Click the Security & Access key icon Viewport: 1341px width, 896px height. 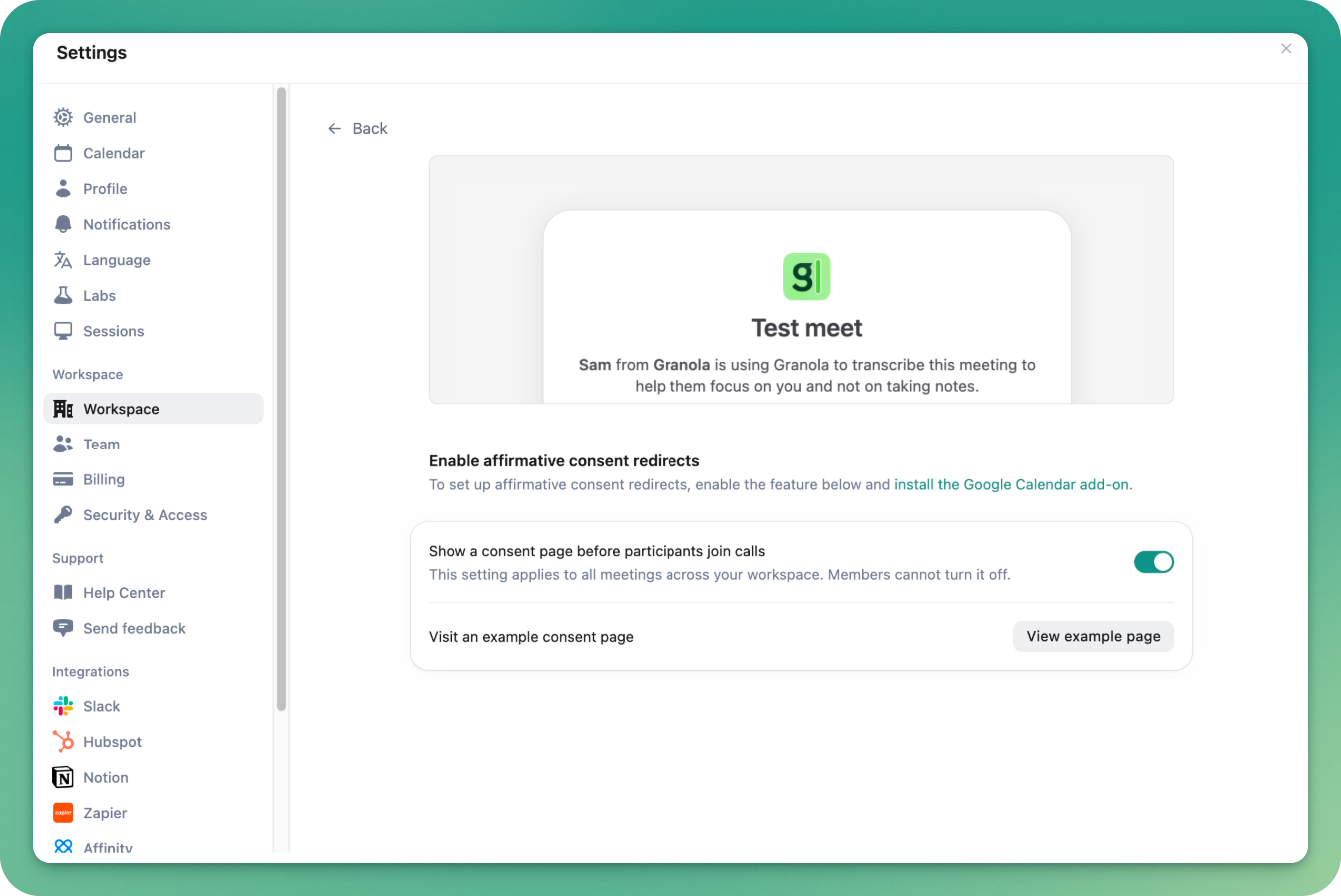point(63,515)
